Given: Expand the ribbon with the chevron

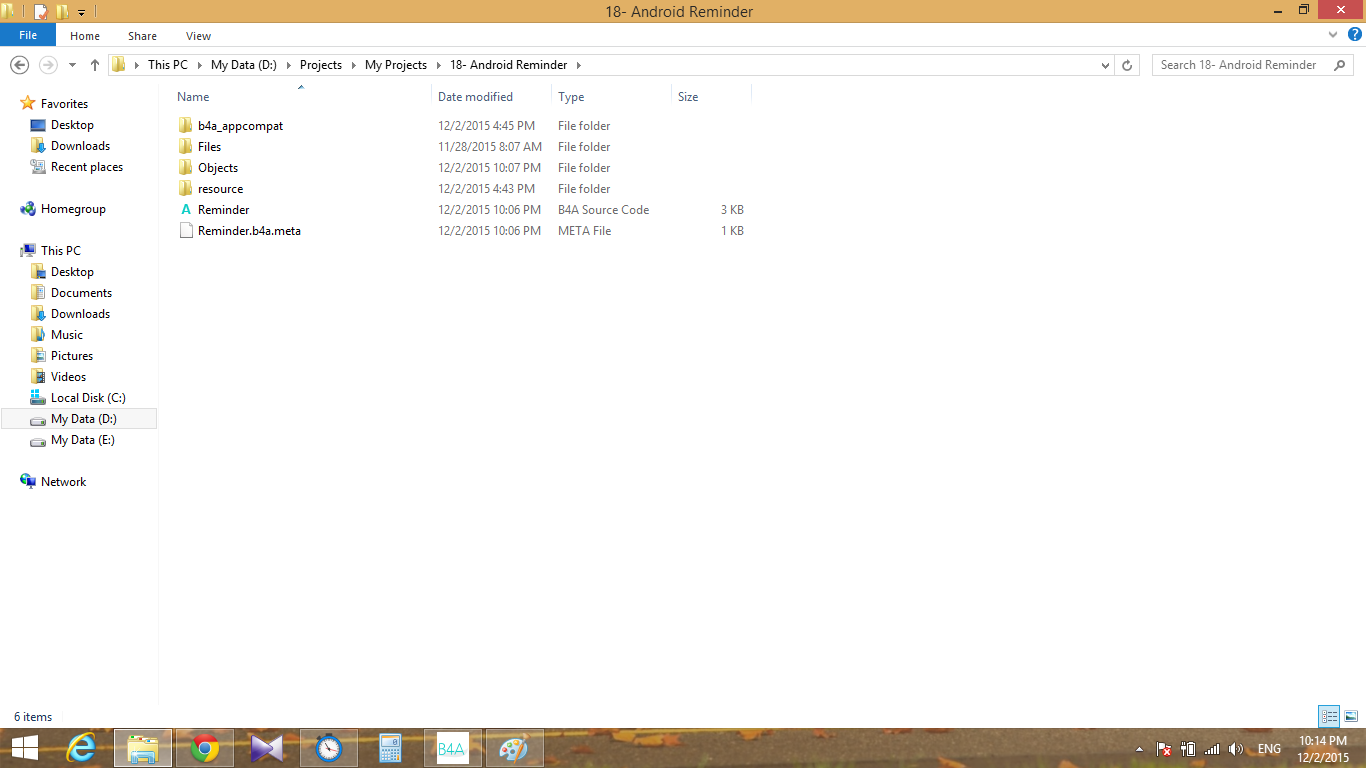Looking at the screenshot, I should (x=1332, y=35).
